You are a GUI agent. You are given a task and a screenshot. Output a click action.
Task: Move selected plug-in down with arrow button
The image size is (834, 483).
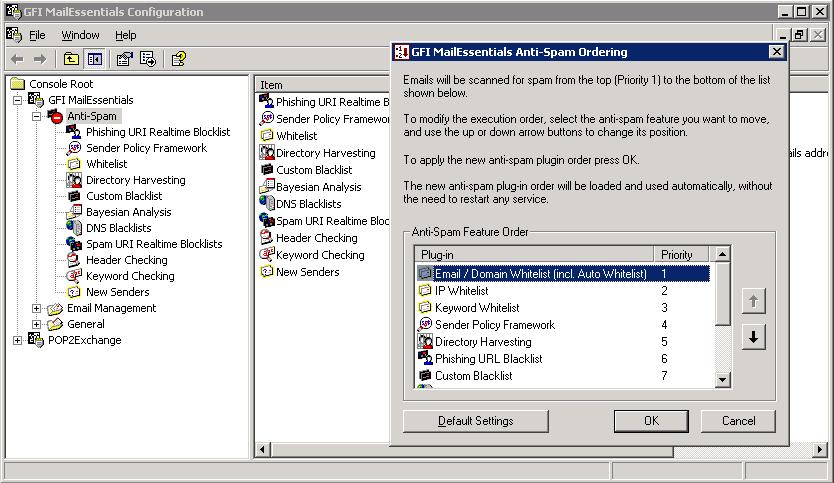coord(753,337)
